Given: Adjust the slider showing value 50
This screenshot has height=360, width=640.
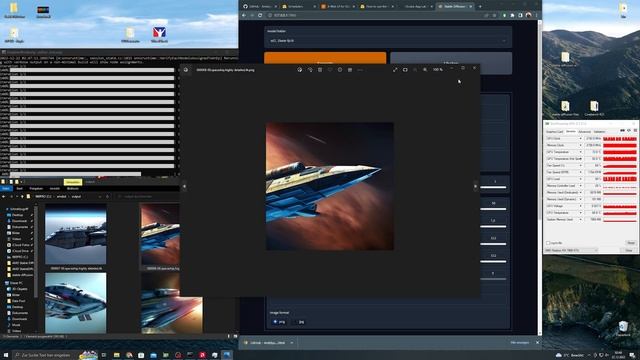Looking at the screenshot, I should coord(493,209).
